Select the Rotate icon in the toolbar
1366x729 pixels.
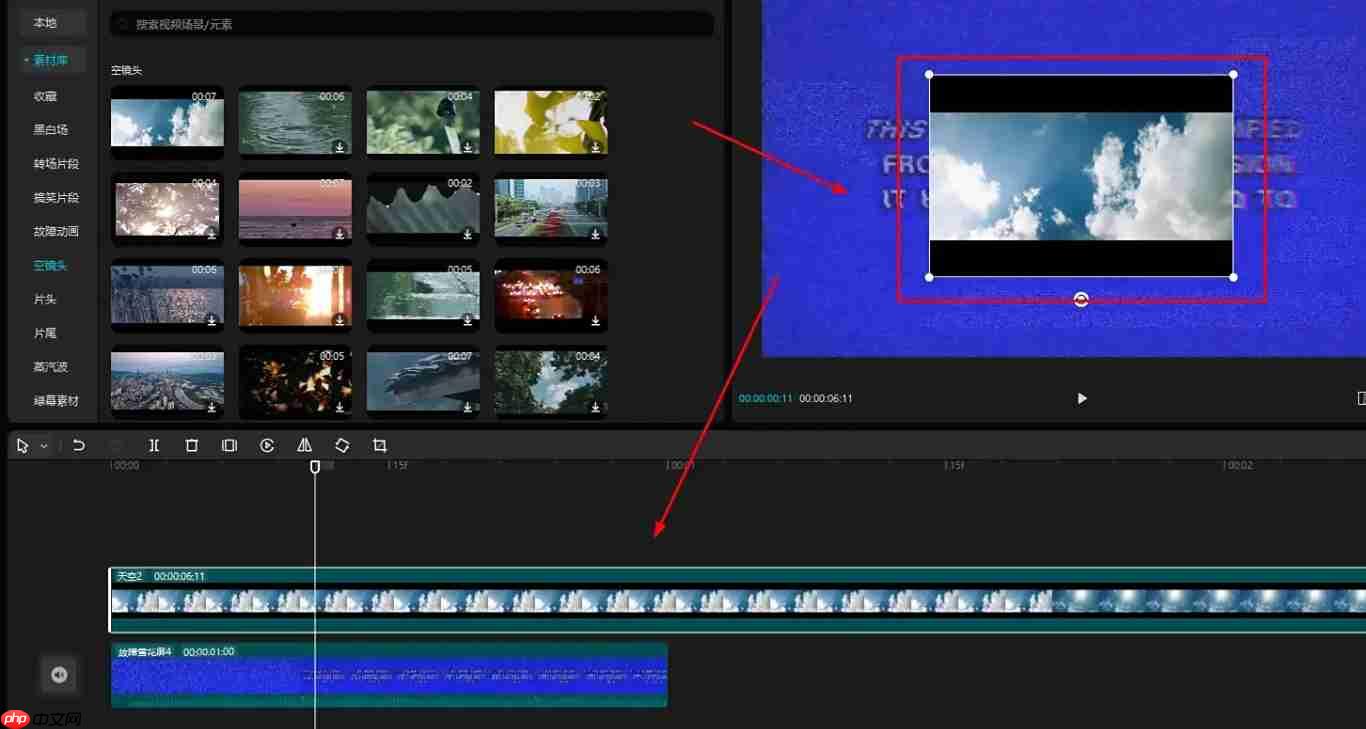342,445
